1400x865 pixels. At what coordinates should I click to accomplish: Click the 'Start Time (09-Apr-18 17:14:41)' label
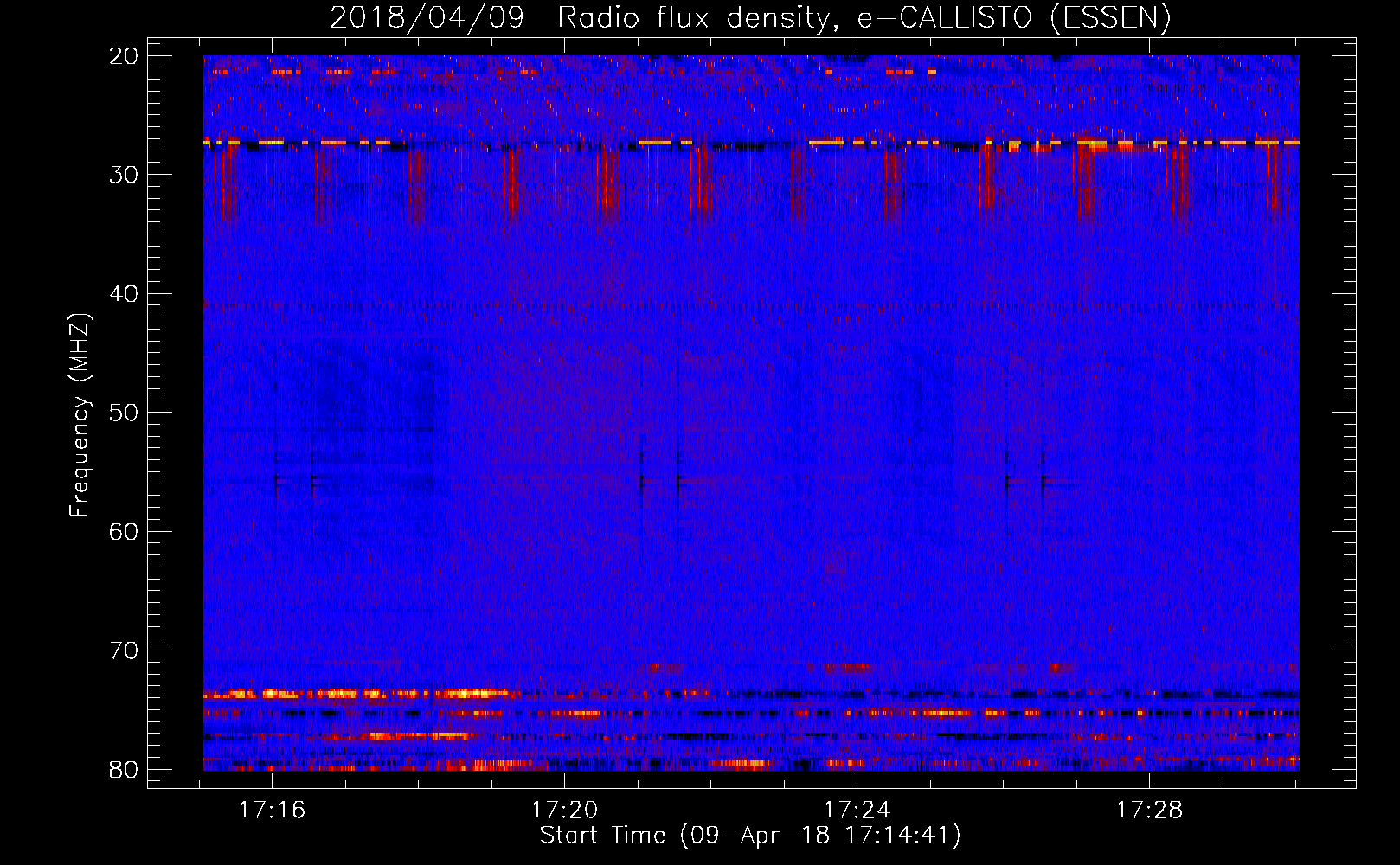[x=750, y=836]
